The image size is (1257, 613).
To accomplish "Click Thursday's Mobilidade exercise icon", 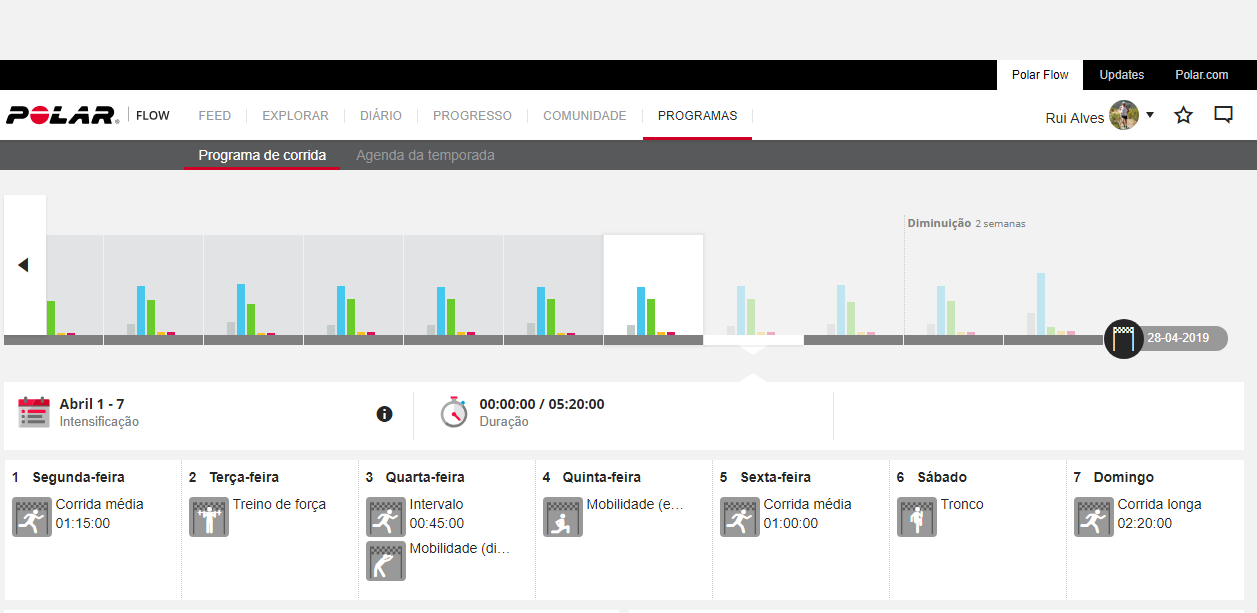I will point(563,517).
